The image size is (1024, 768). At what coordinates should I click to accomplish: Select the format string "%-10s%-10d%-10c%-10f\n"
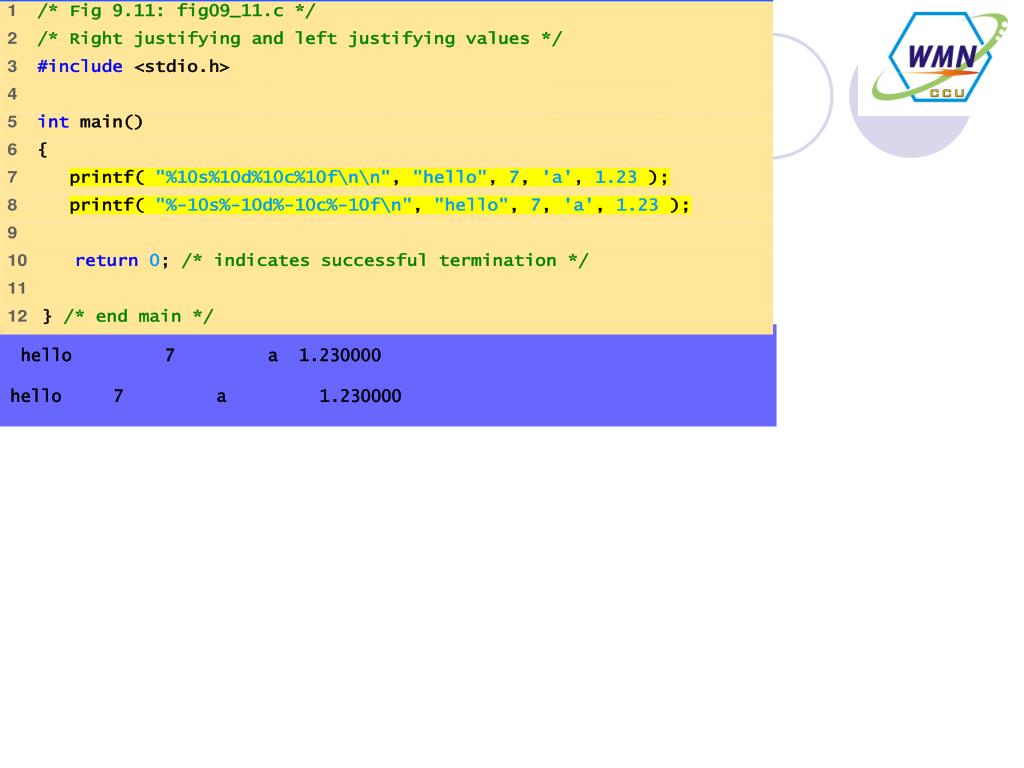coord(283,205)
